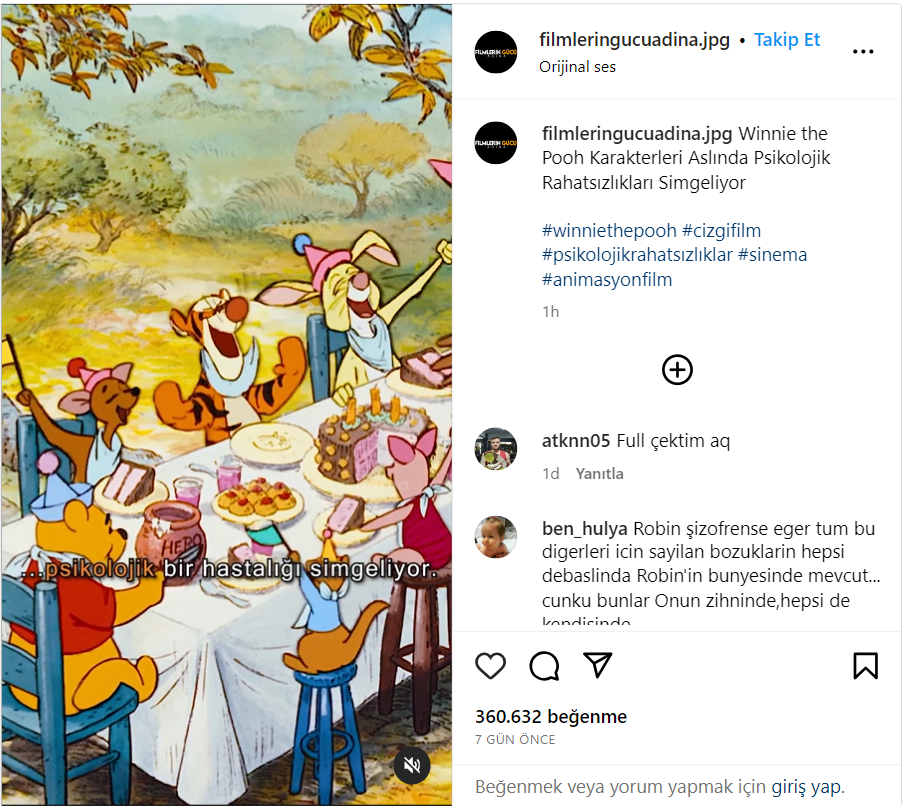The image size is (906, 806).
Task: View Orijinal ses audio page
Action: point(577,67)
